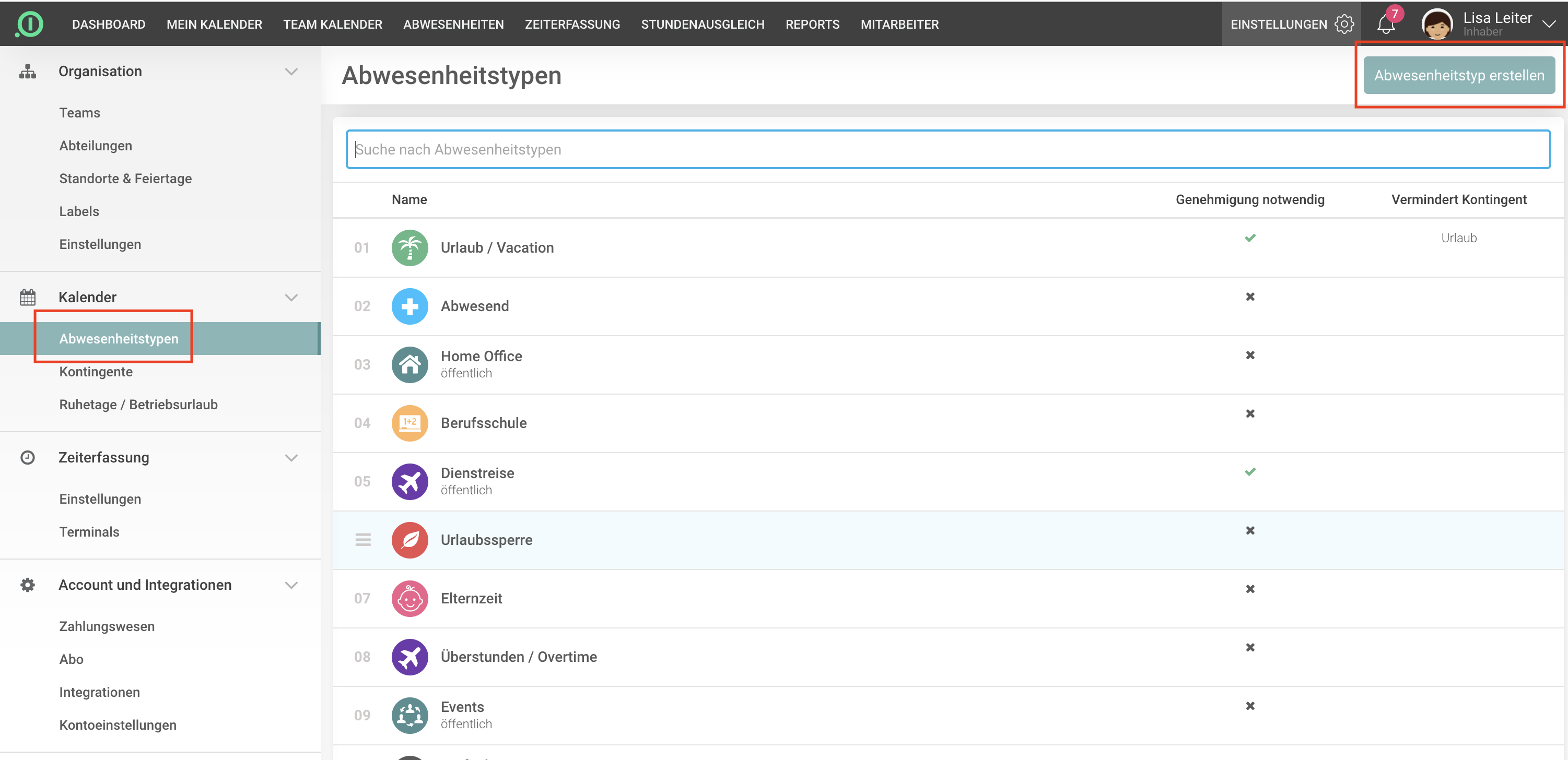
Task: Click the pink Elternzeit baby icon
Action: coord(409,598)
